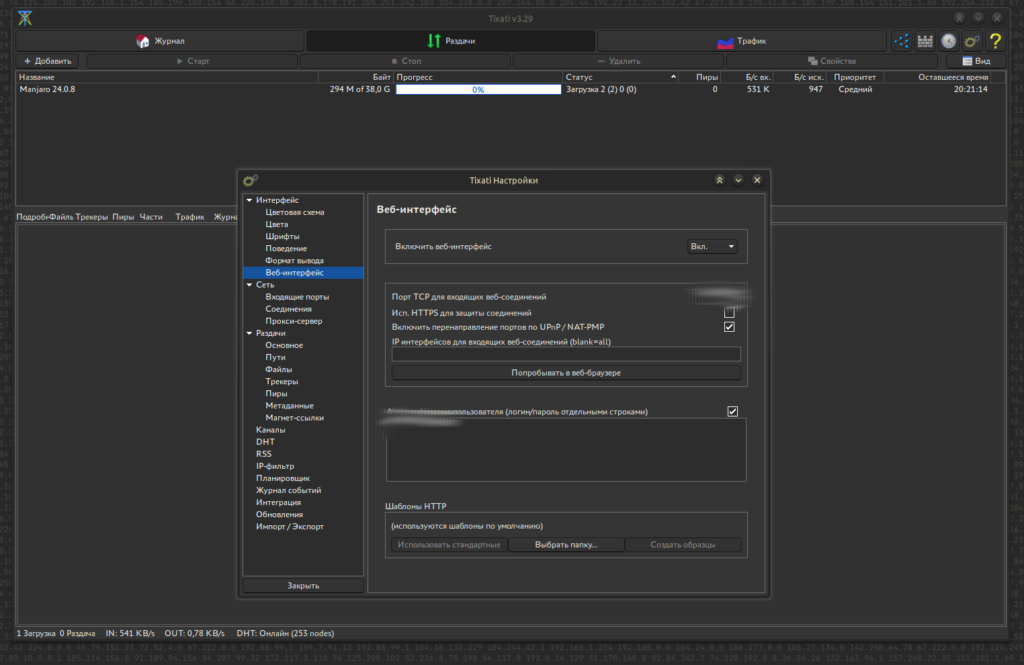The width and height of the screenshot is (1024, 665).
Task: Select RSS in settings tree
Action: [x=263, y=454]
